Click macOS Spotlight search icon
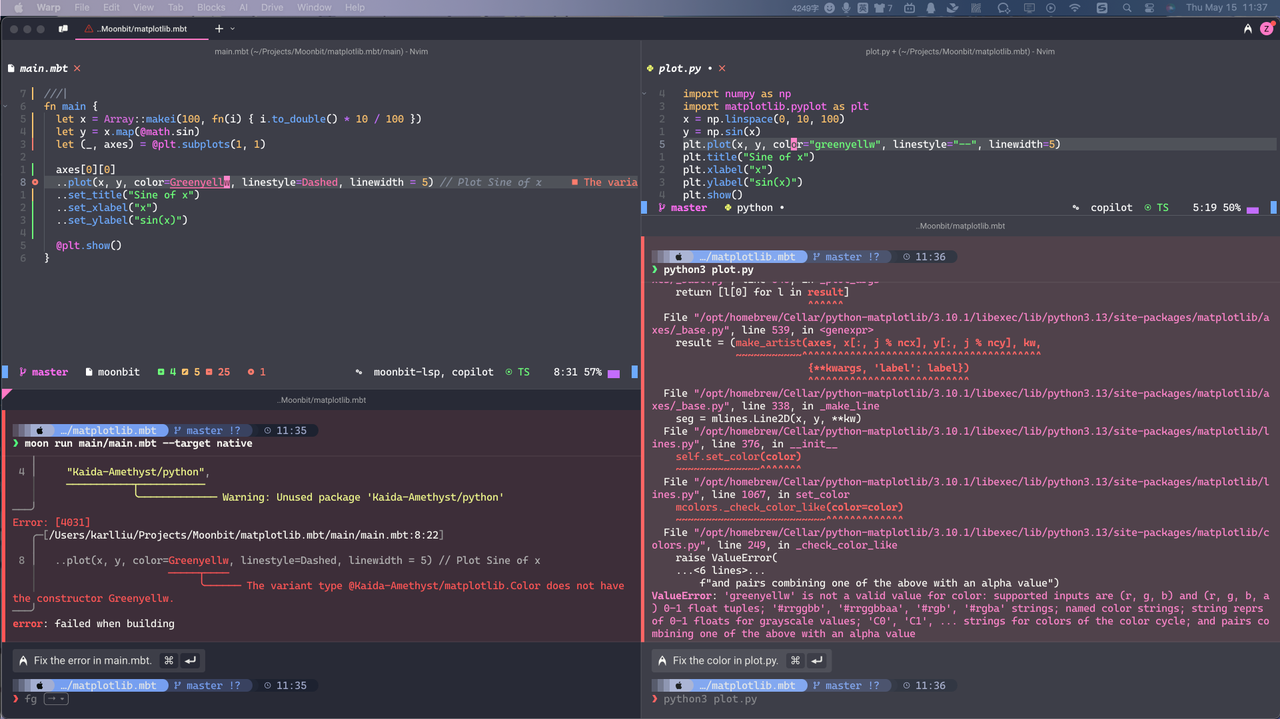This screenshot has height=719, width=1280. pyautogui.click(x=1127, y=8)
